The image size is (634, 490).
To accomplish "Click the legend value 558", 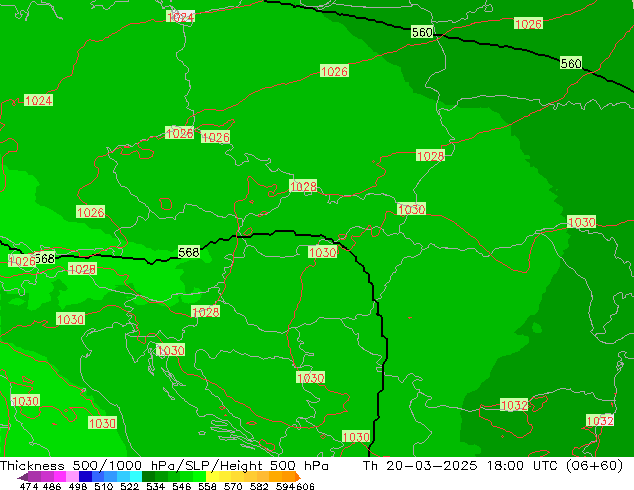I will click(207, 486).
